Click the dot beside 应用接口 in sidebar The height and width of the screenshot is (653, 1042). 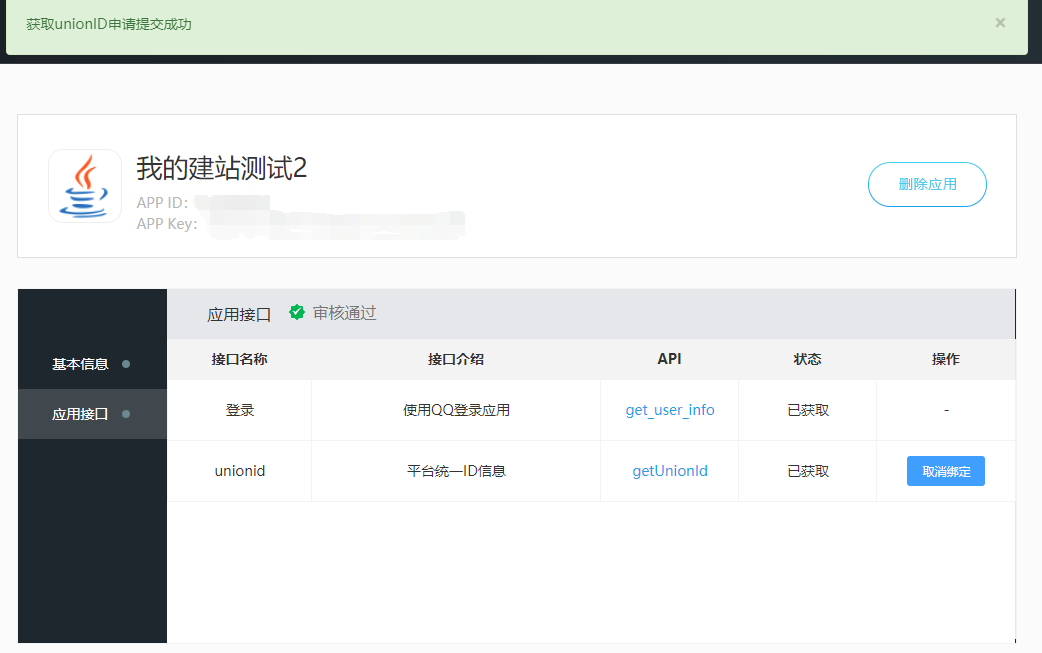[126, 414]
